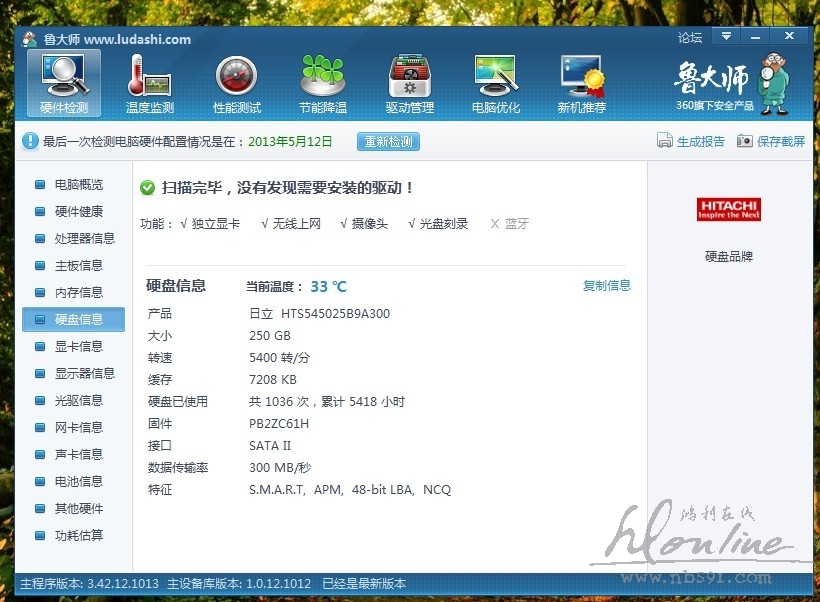Screen dimensions: 820x602
Task: Click the 复制信息 copy info link
Action: point(607,286)
